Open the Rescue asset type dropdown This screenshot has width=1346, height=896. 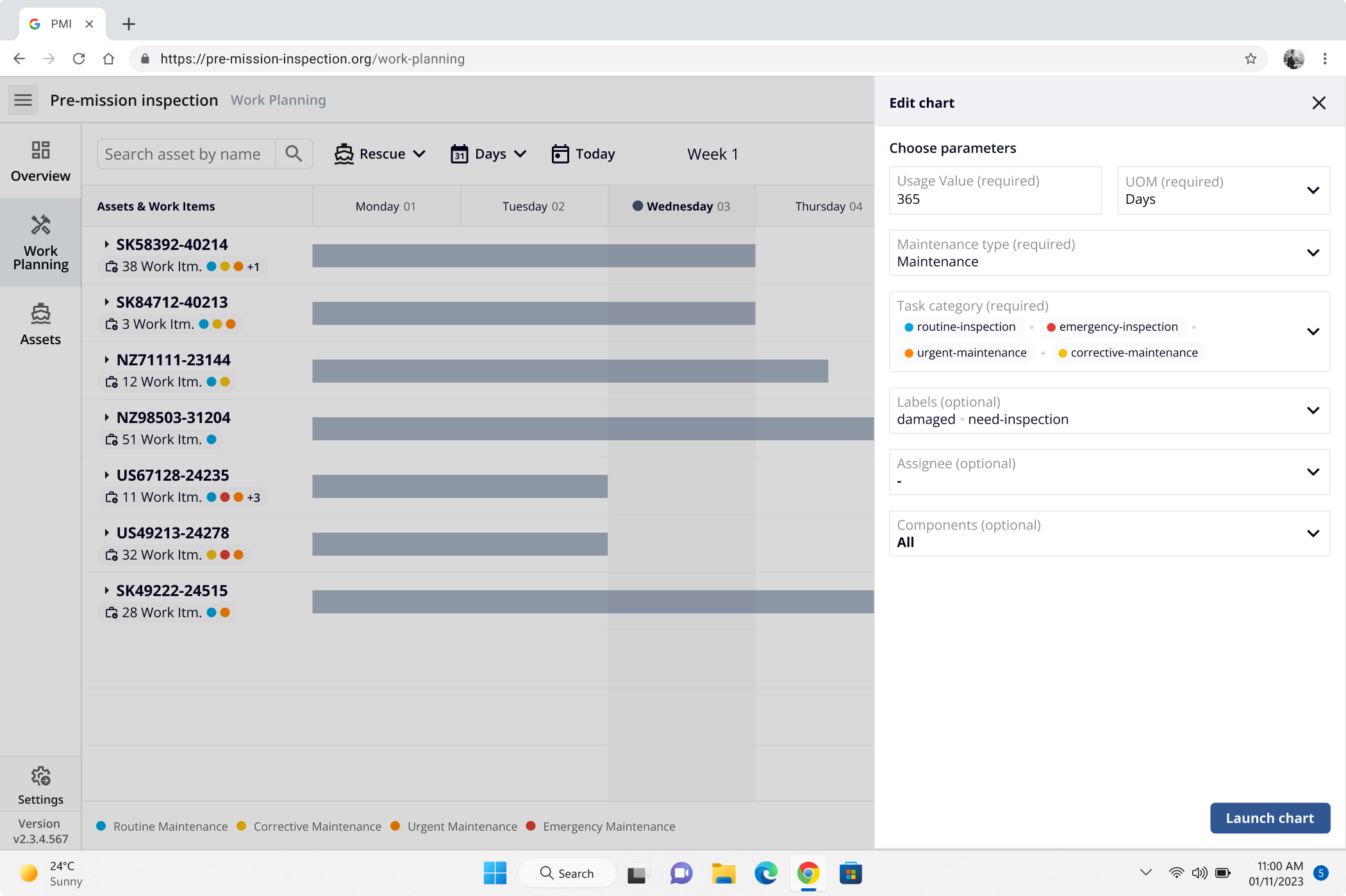pos(380,154)
